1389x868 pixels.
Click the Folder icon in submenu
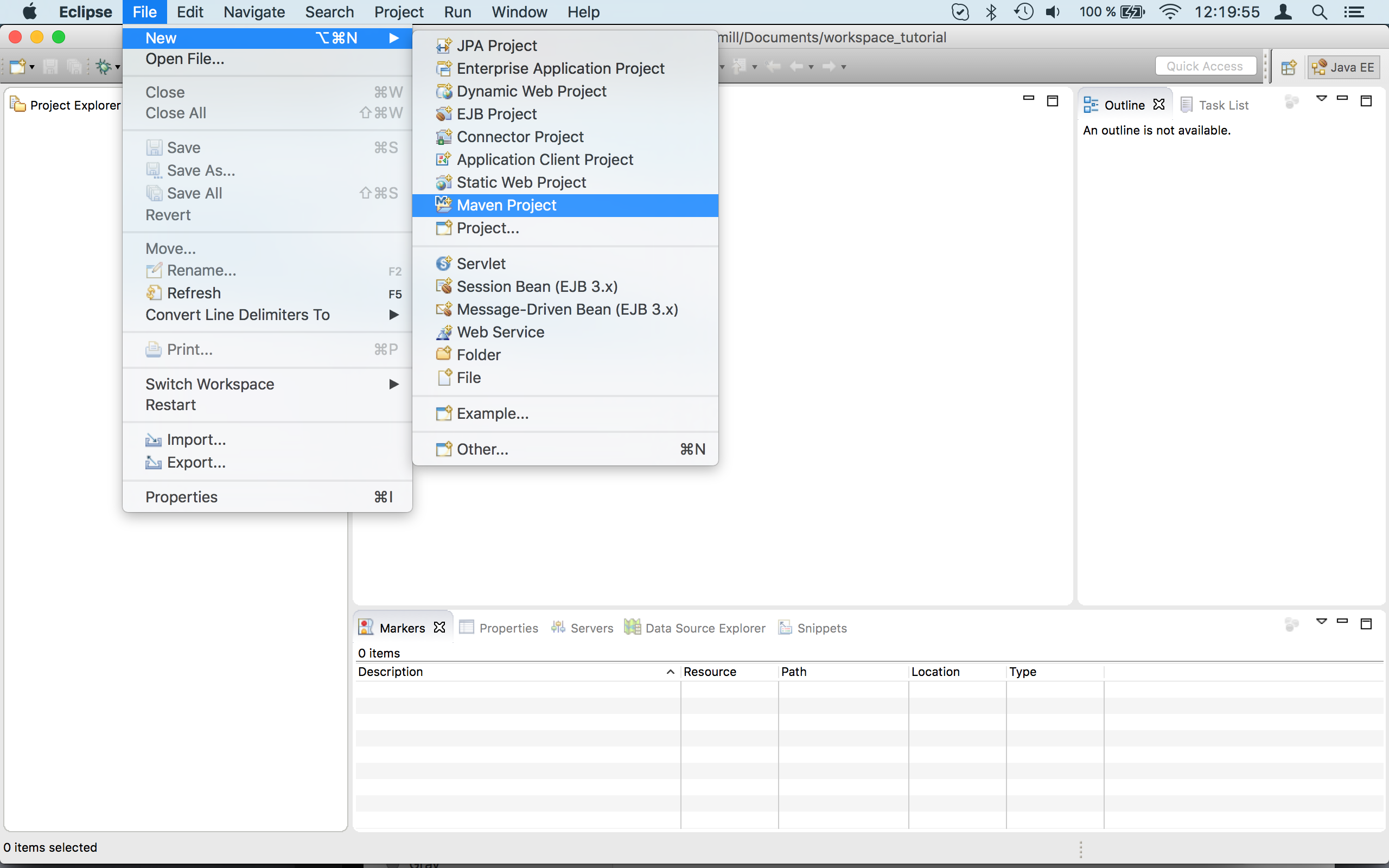click(443, 354)
